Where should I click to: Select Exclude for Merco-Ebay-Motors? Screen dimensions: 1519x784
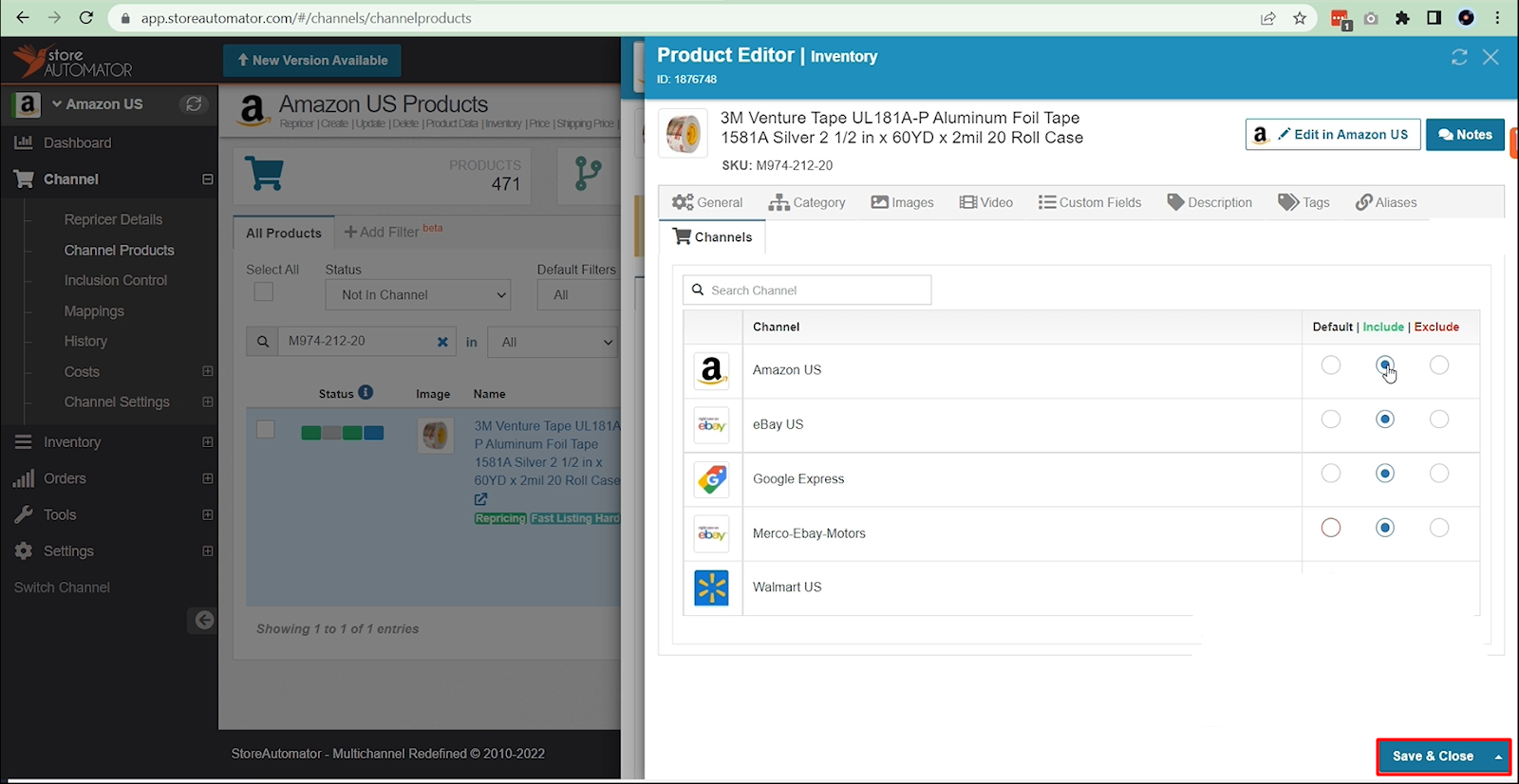[1439, 528]
